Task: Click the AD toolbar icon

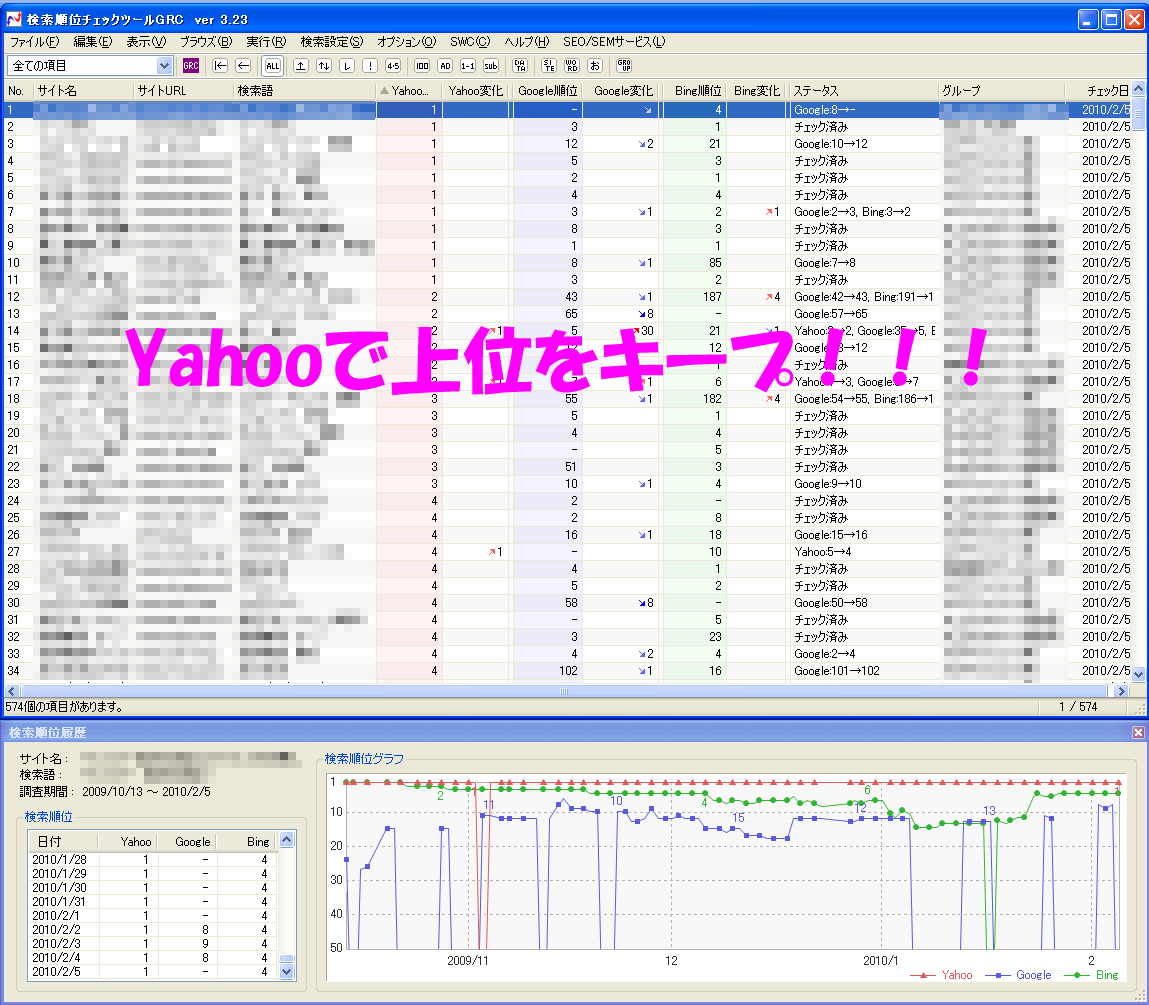Action: [445, 66]
